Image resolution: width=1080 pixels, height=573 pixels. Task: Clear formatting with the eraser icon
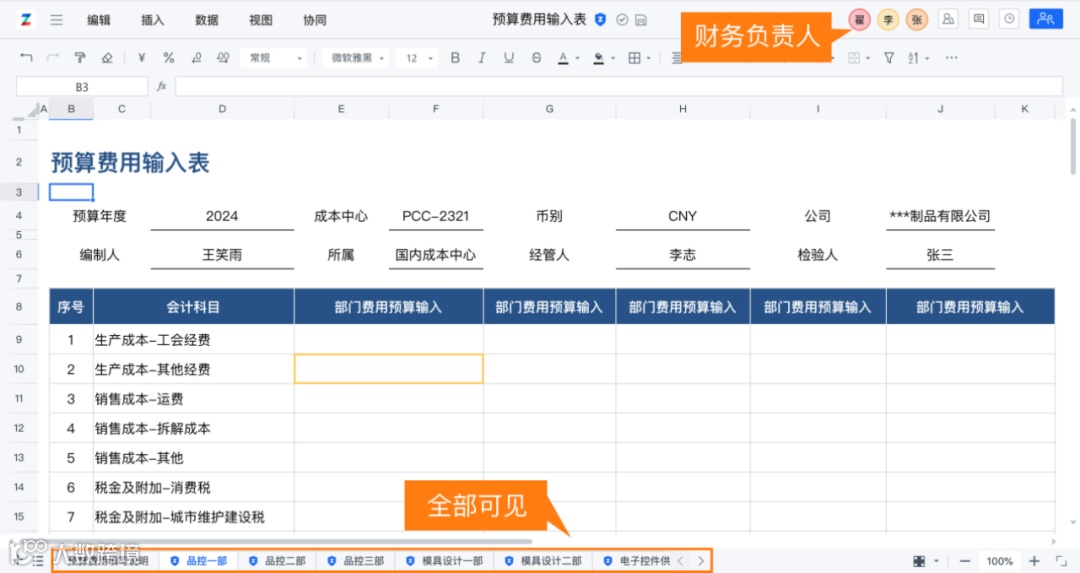point(107,58)
